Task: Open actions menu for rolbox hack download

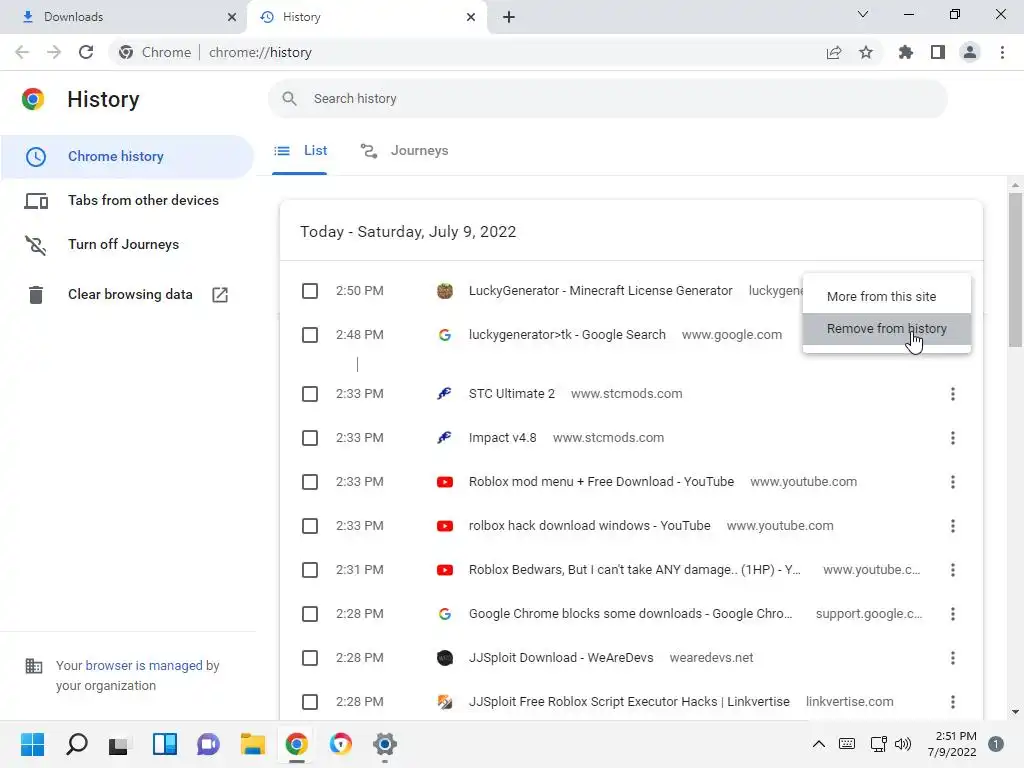Action: pos(953,526)
